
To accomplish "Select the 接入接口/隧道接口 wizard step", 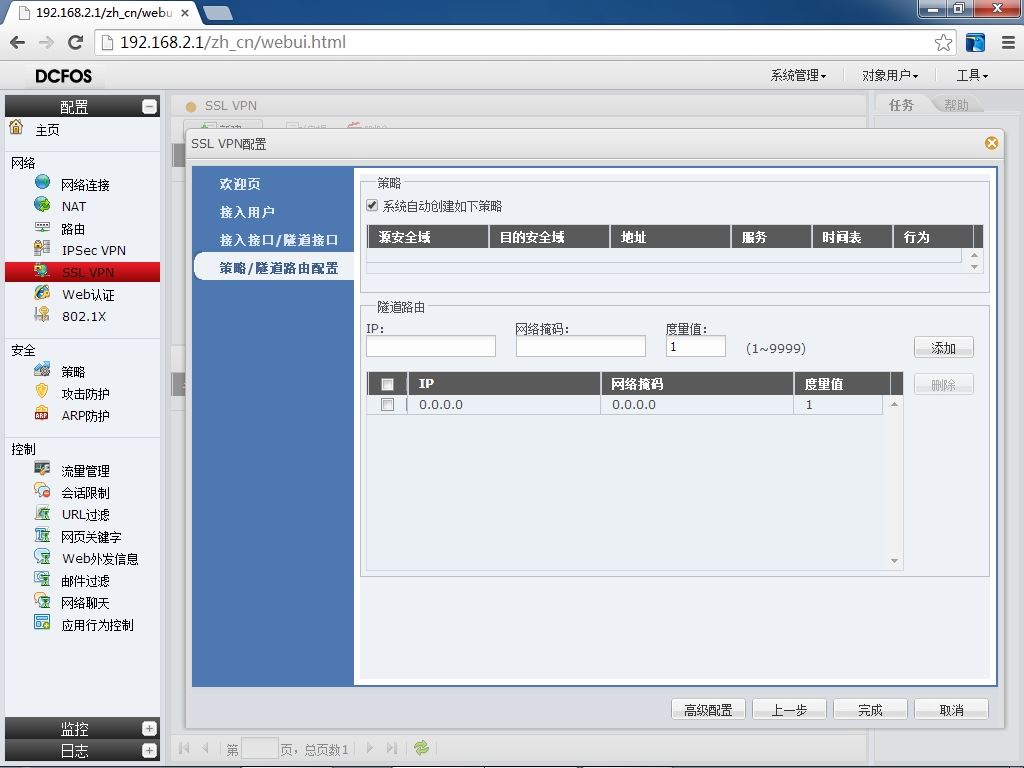I will click(279, 240).
